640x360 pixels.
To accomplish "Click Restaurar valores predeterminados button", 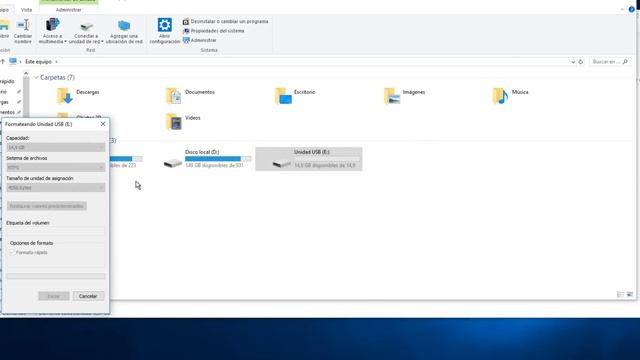I will click(47, 206).
